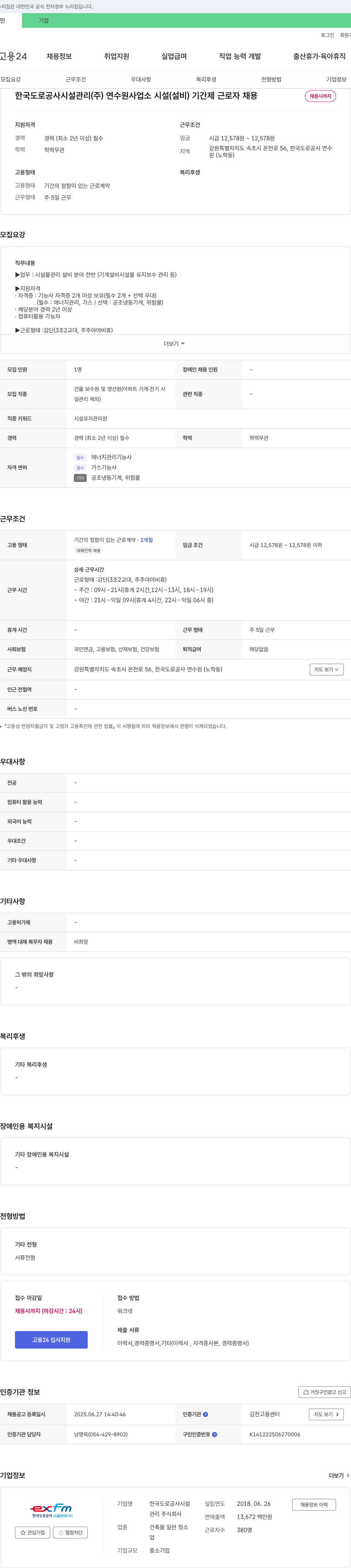Click the 2018. 06. 26 founding date

[x=254, y=1504]
